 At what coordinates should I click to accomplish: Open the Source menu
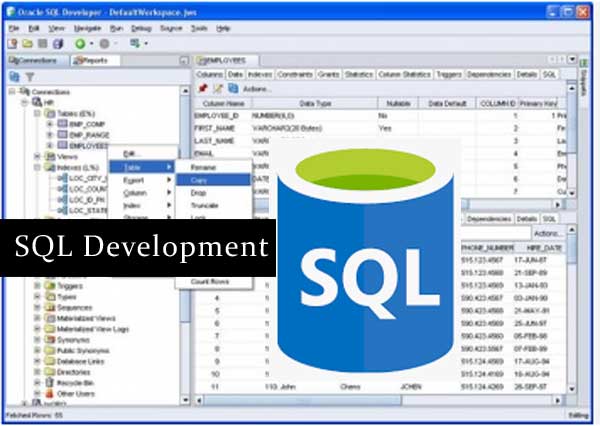pyautogui.click(x=171, y=28)
